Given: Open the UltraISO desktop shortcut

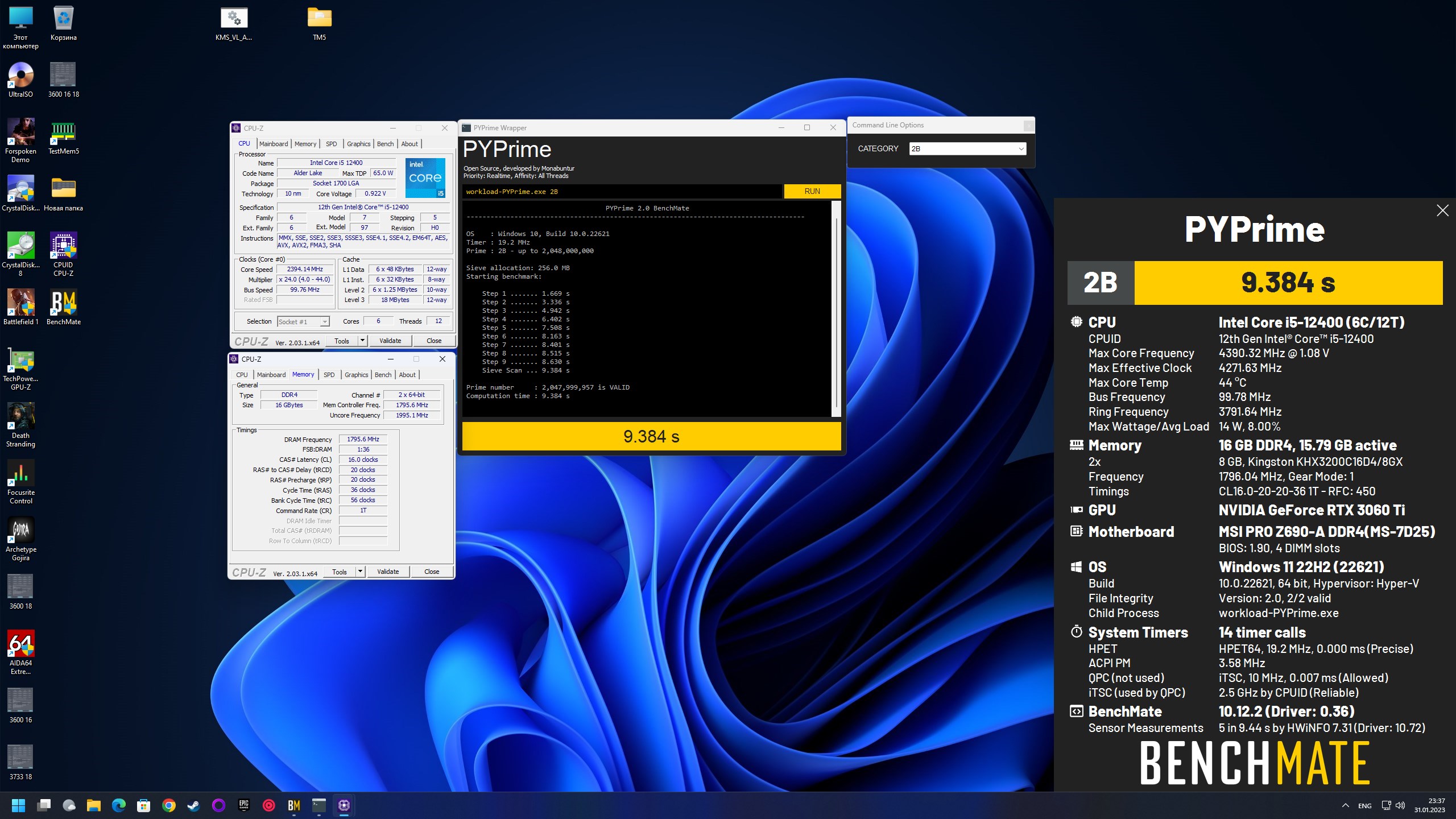Looking at the screenshot, I should (20, 80).
